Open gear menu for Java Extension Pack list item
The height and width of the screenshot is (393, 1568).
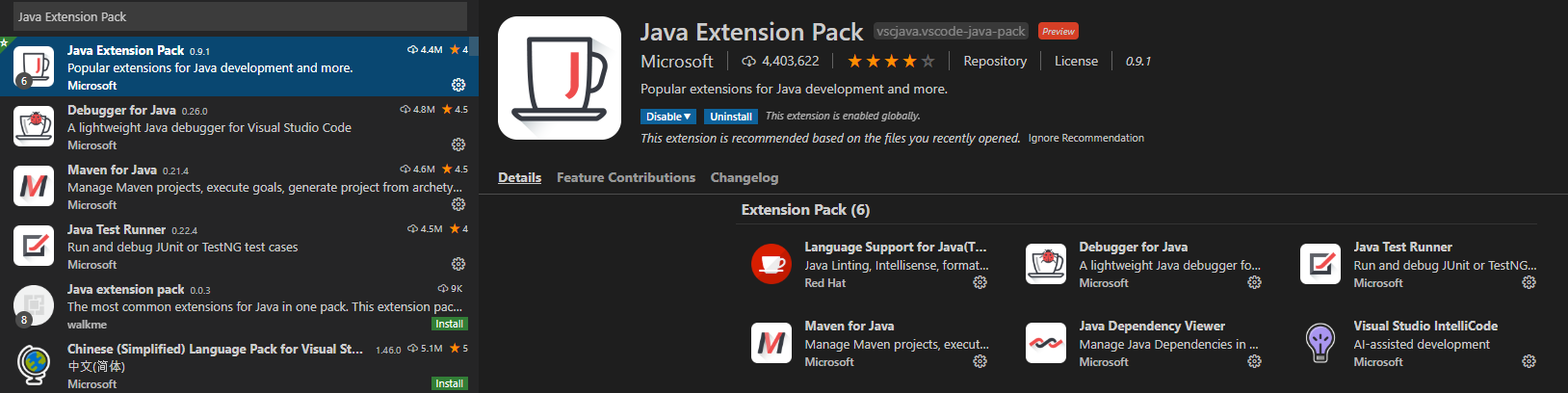[458, 85]
